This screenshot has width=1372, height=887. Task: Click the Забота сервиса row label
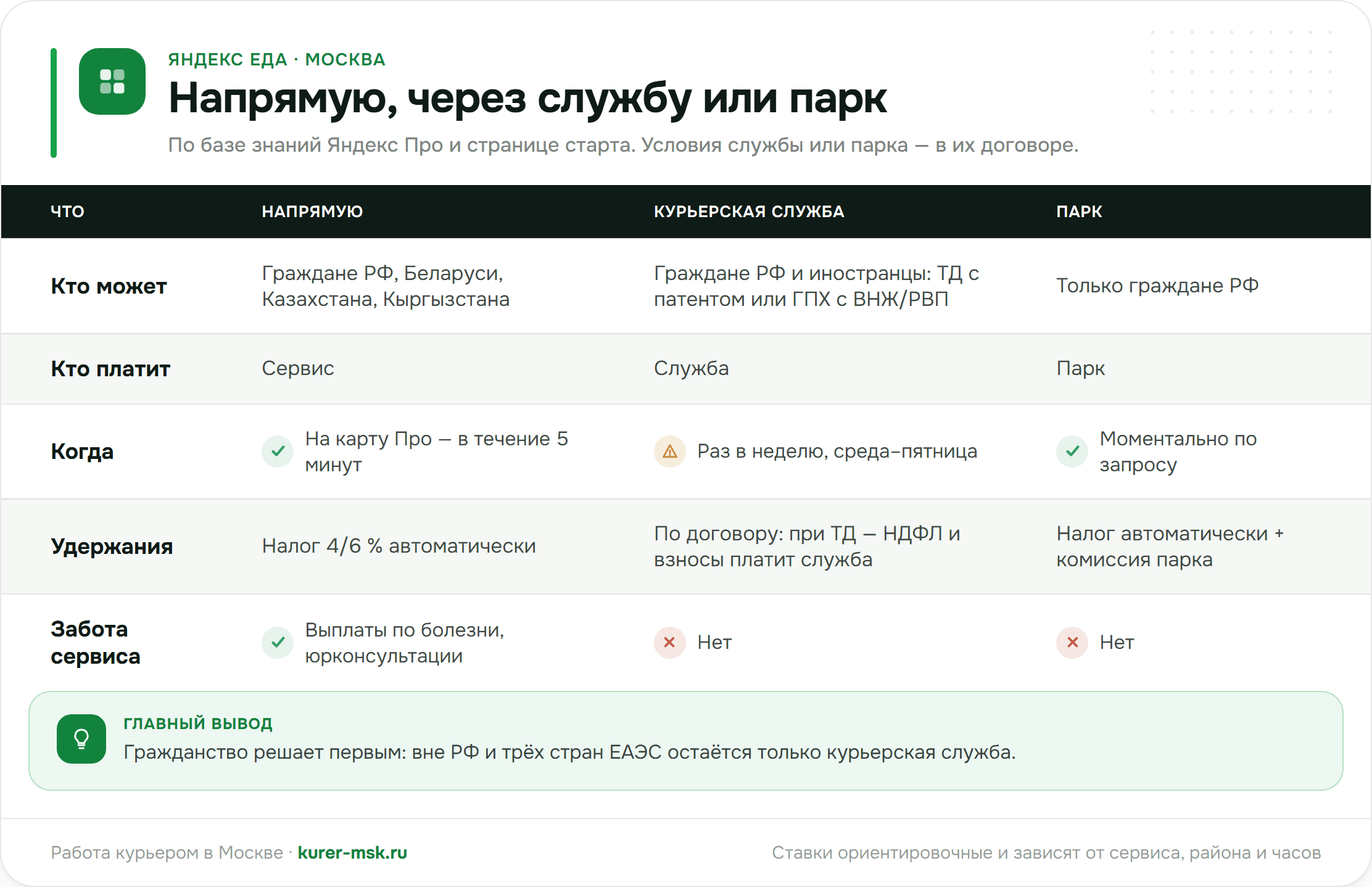[x=96, y=643]
